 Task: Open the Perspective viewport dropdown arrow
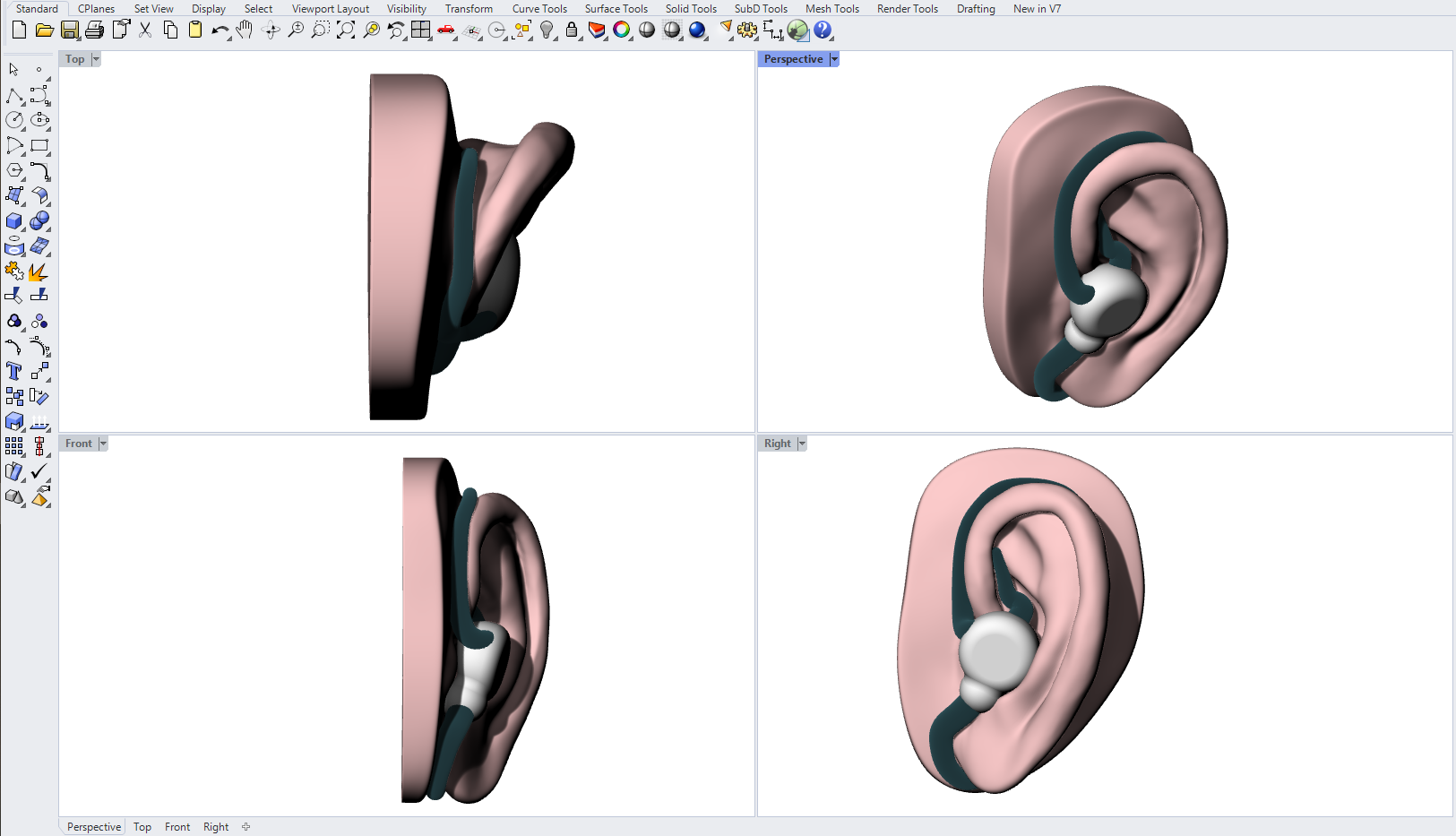pyautogui.click(x=834, y=59)
